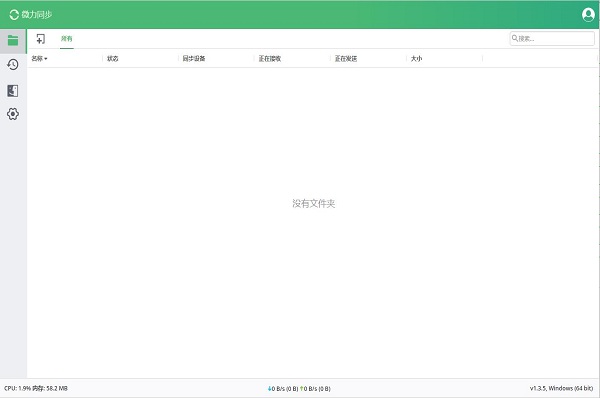Sort by the 正在接收 column header

click(270, 59)
